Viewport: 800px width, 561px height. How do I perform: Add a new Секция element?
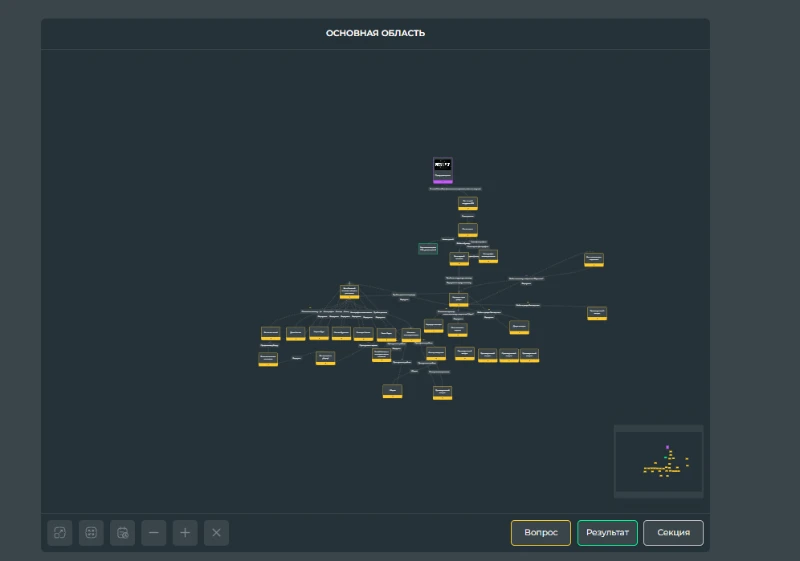click(x=673, y=532)
